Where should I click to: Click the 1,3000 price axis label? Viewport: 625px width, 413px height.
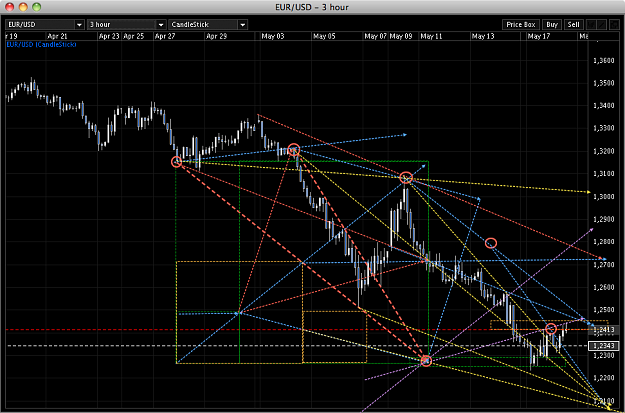pos(602,197)
